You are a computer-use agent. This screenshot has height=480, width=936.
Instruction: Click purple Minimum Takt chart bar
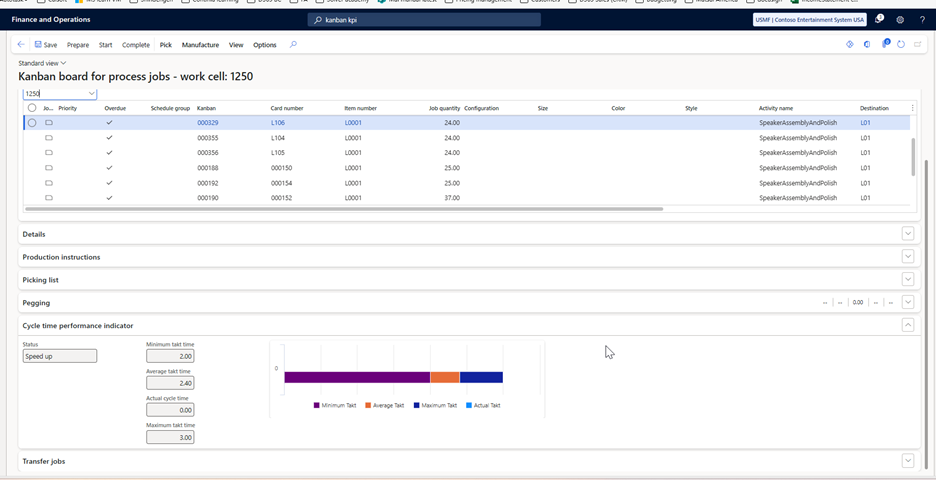(357, 377)
